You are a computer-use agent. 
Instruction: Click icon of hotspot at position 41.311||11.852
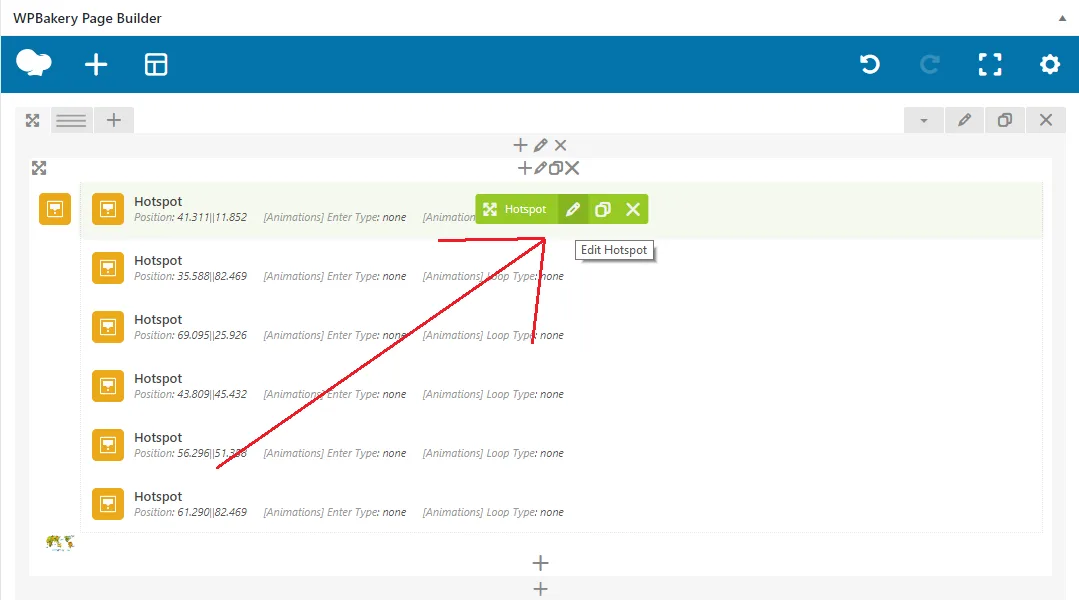click(108, 208)
